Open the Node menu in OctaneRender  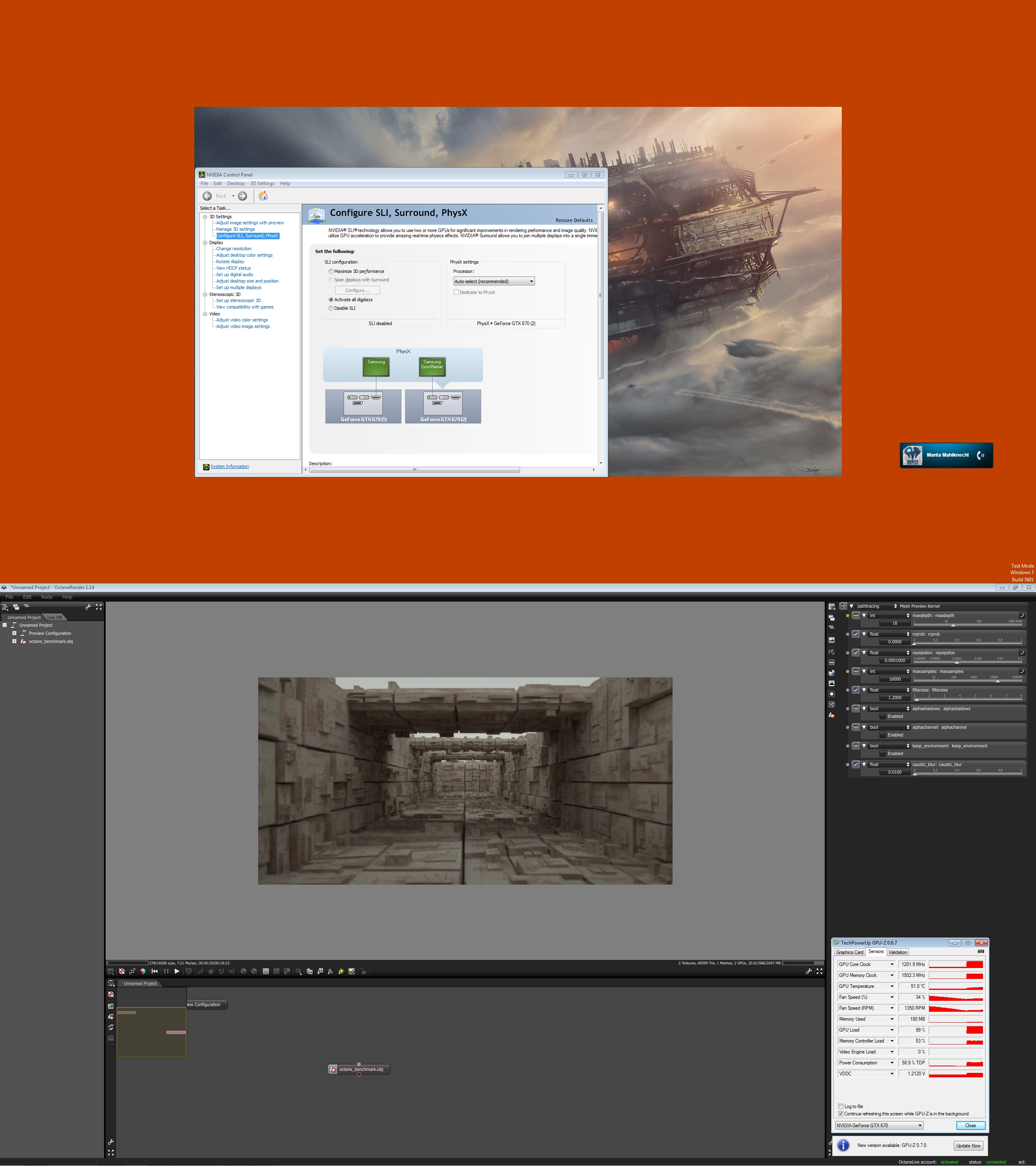pos(47,597)
